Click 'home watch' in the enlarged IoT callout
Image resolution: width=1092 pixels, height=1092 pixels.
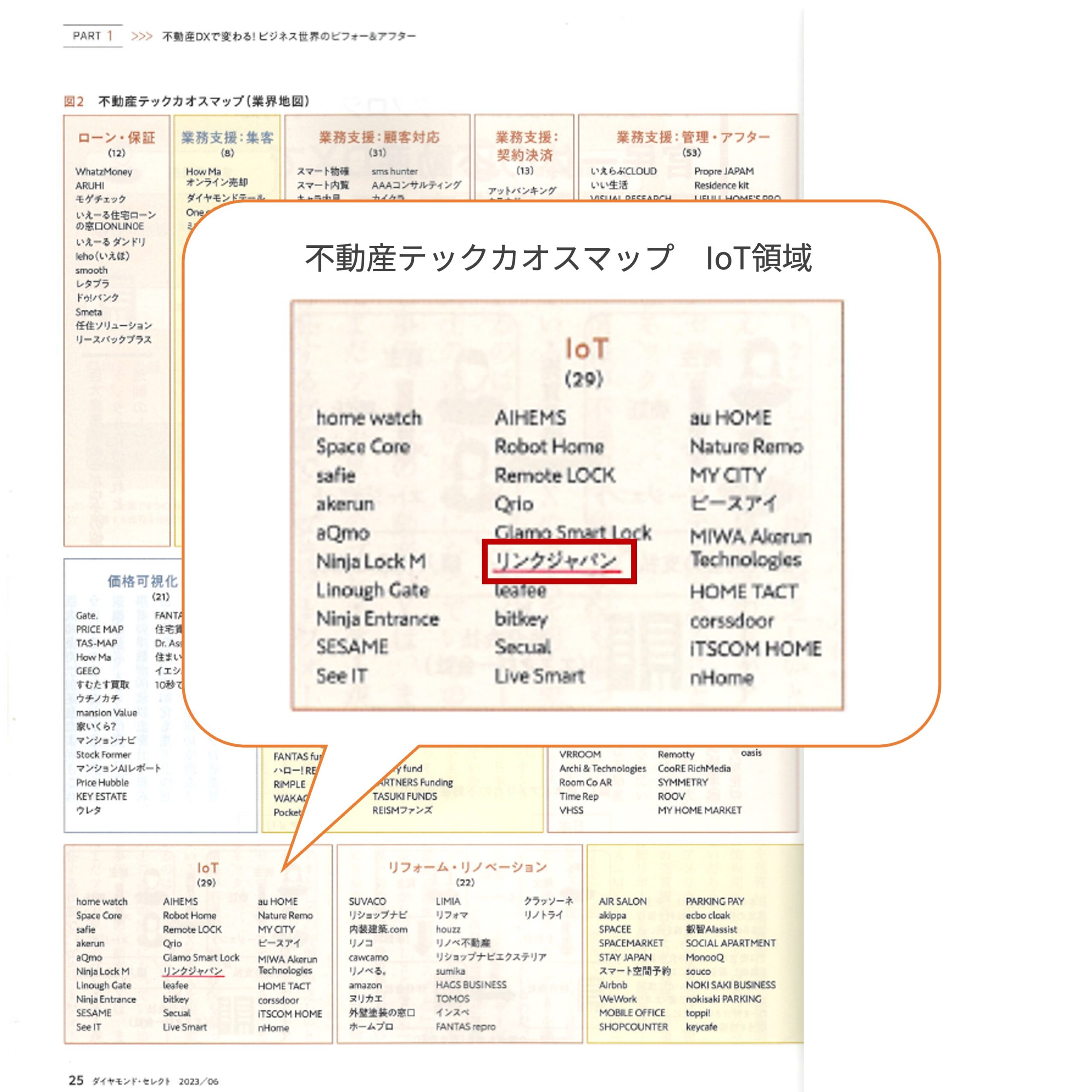[369, 418]
